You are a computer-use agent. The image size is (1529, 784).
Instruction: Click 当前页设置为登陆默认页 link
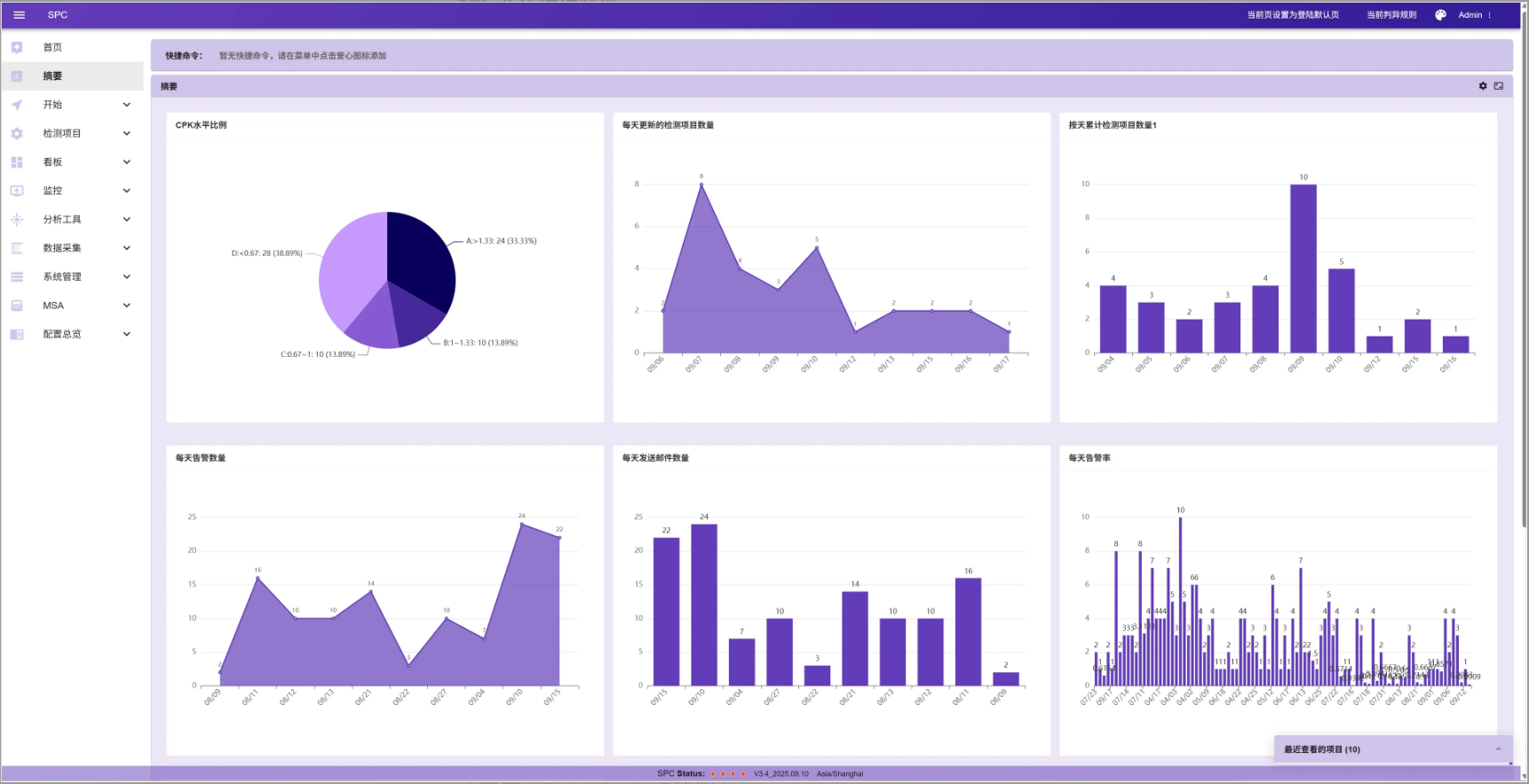click(x=1292, y=15)
